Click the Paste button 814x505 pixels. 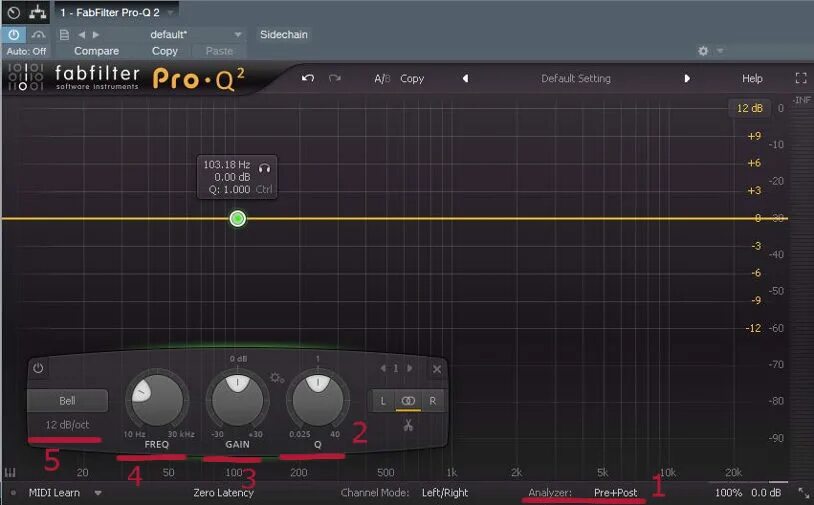[x=219, y=51]
